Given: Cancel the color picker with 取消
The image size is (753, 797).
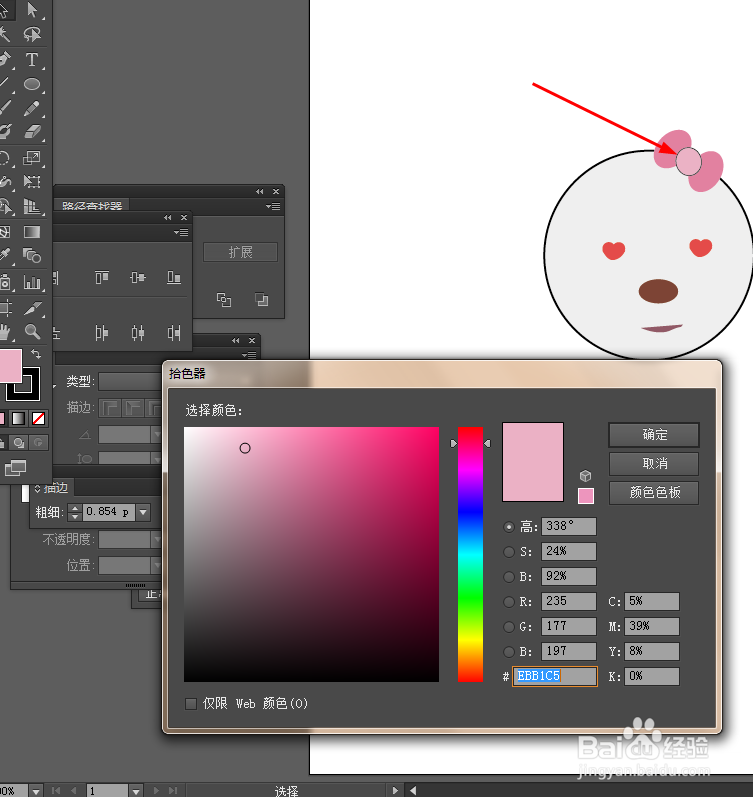Looking at the screenshot, I should (x=654, y=464).
